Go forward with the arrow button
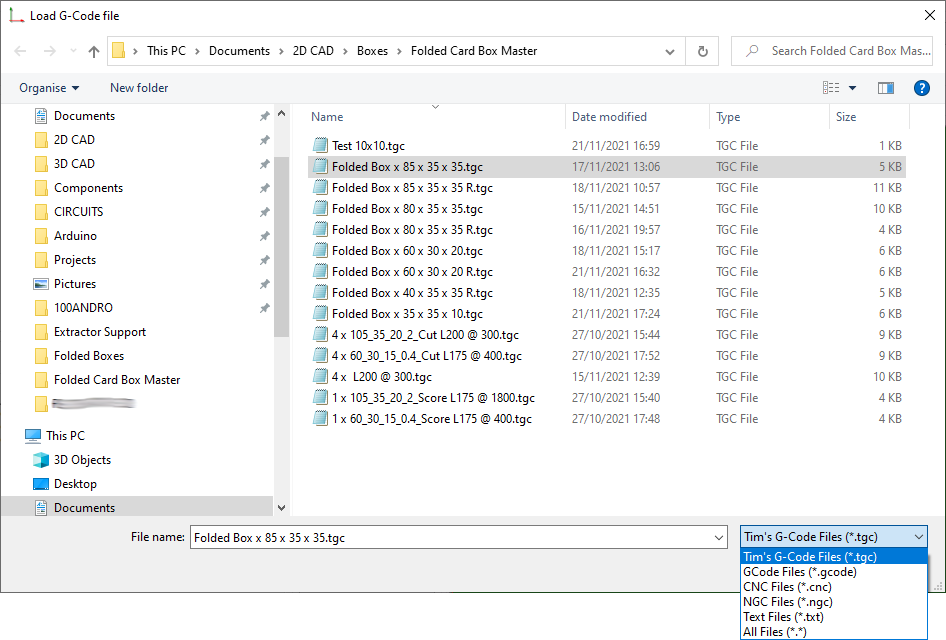The image size is (946, 640). pos(50,51)
